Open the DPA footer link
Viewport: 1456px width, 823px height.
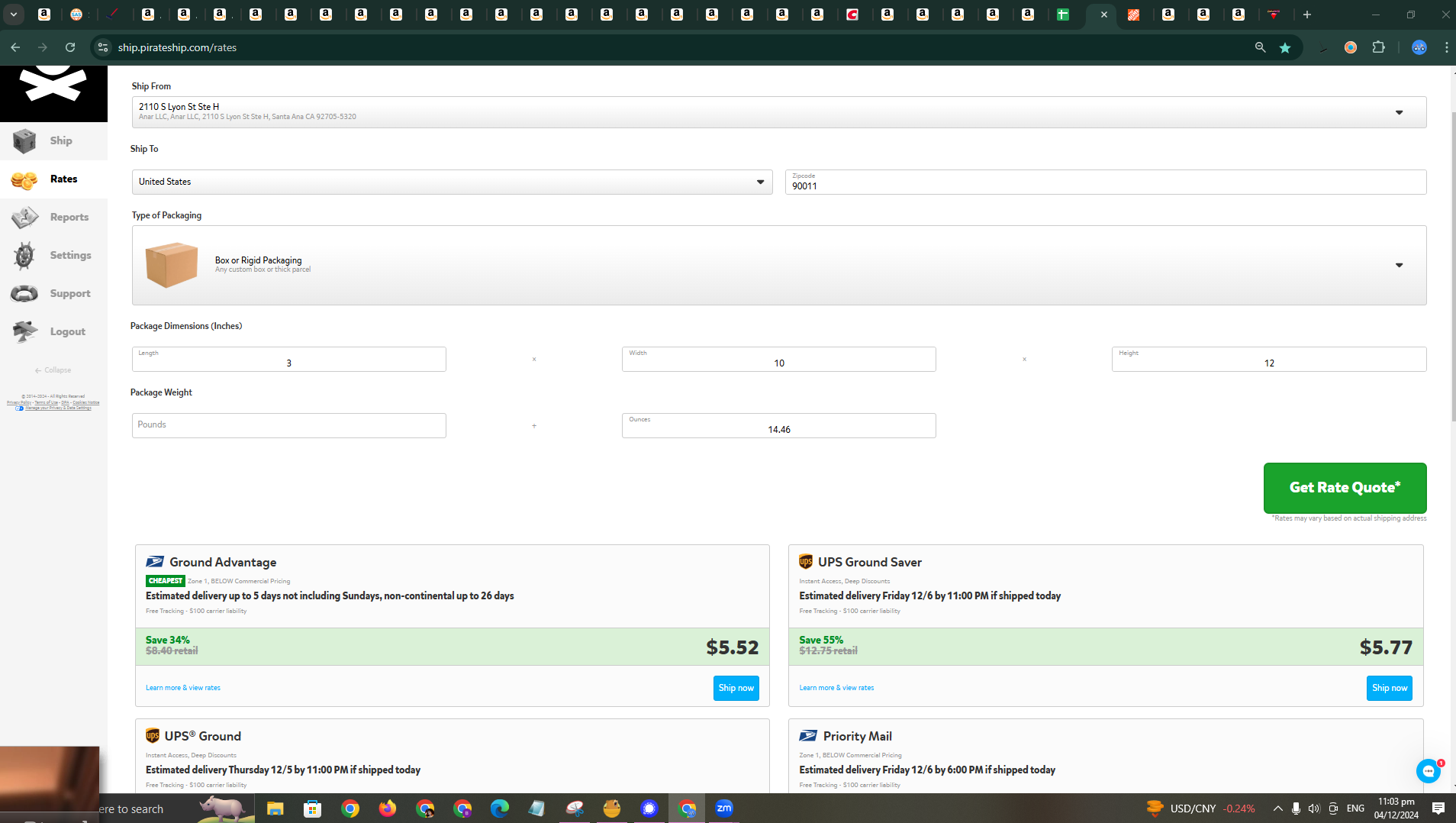(66, 402)
